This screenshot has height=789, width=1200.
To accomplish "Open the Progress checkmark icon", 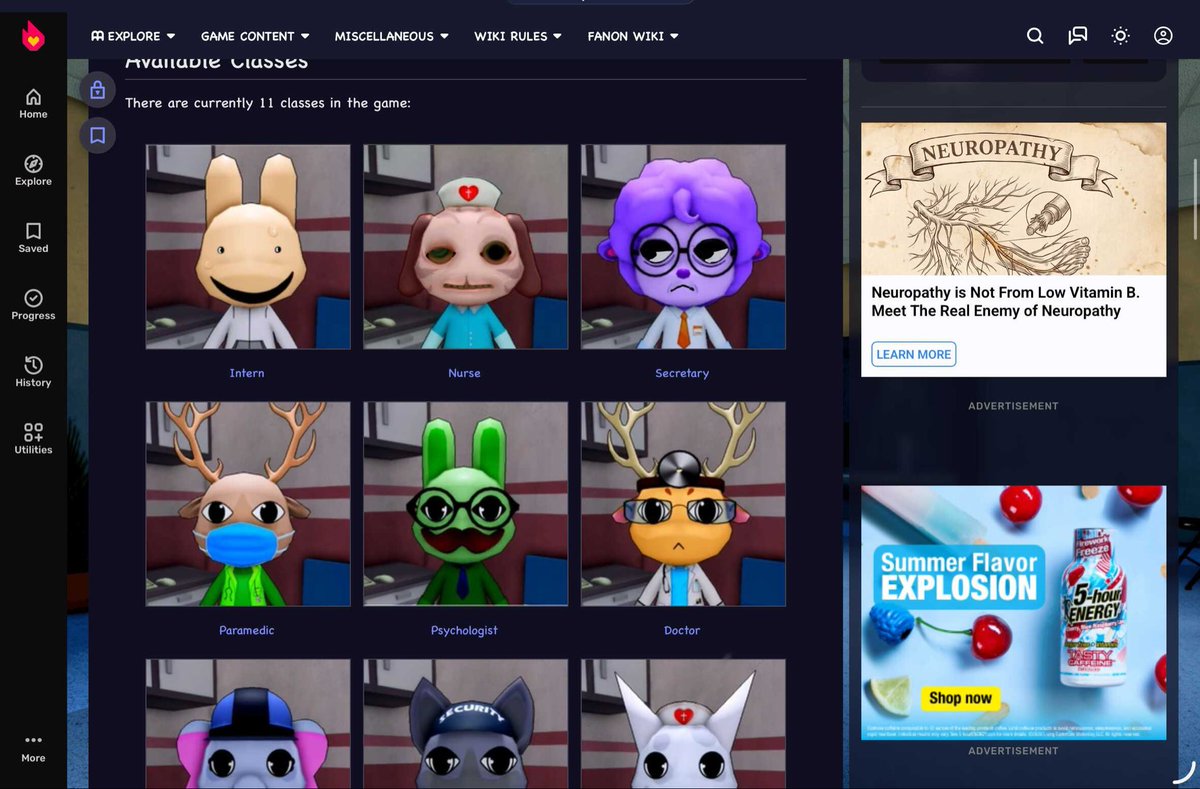I will (x=33, y=304).
